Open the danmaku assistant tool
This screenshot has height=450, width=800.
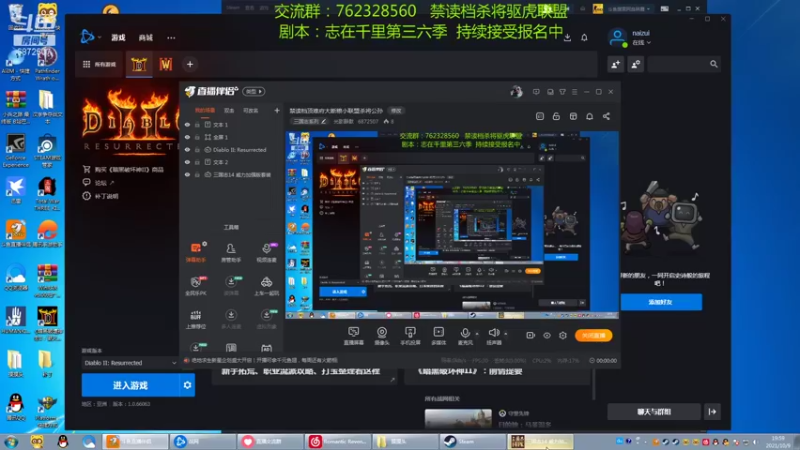coord(195,253)
